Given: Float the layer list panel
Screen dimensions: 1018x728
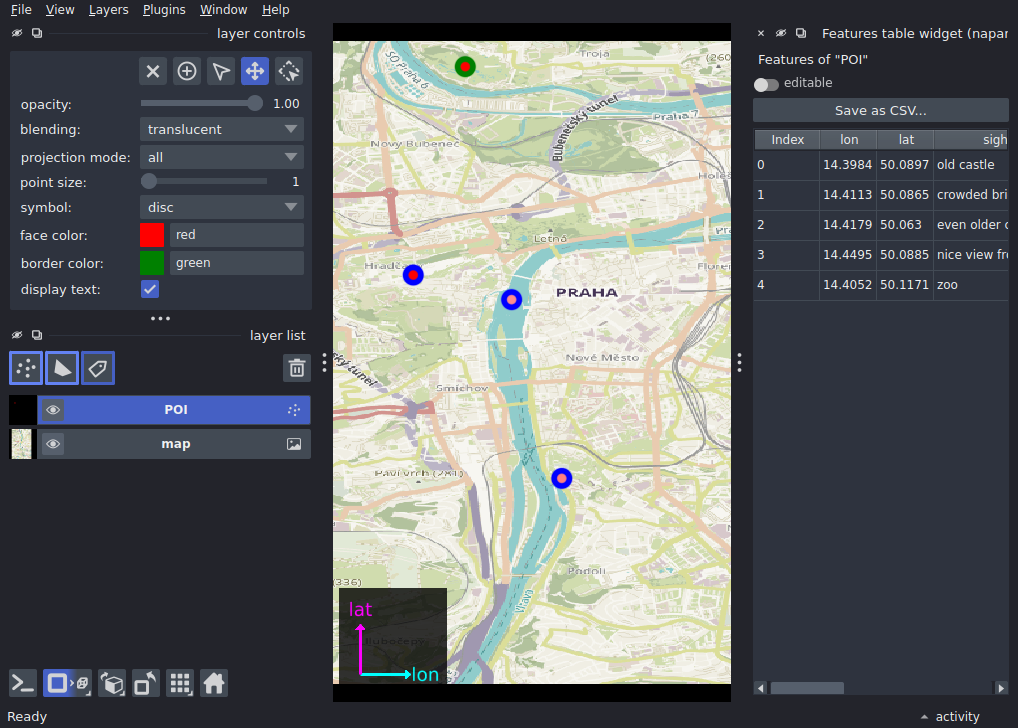Looking at the screenshot, I should tap(37, 335).
